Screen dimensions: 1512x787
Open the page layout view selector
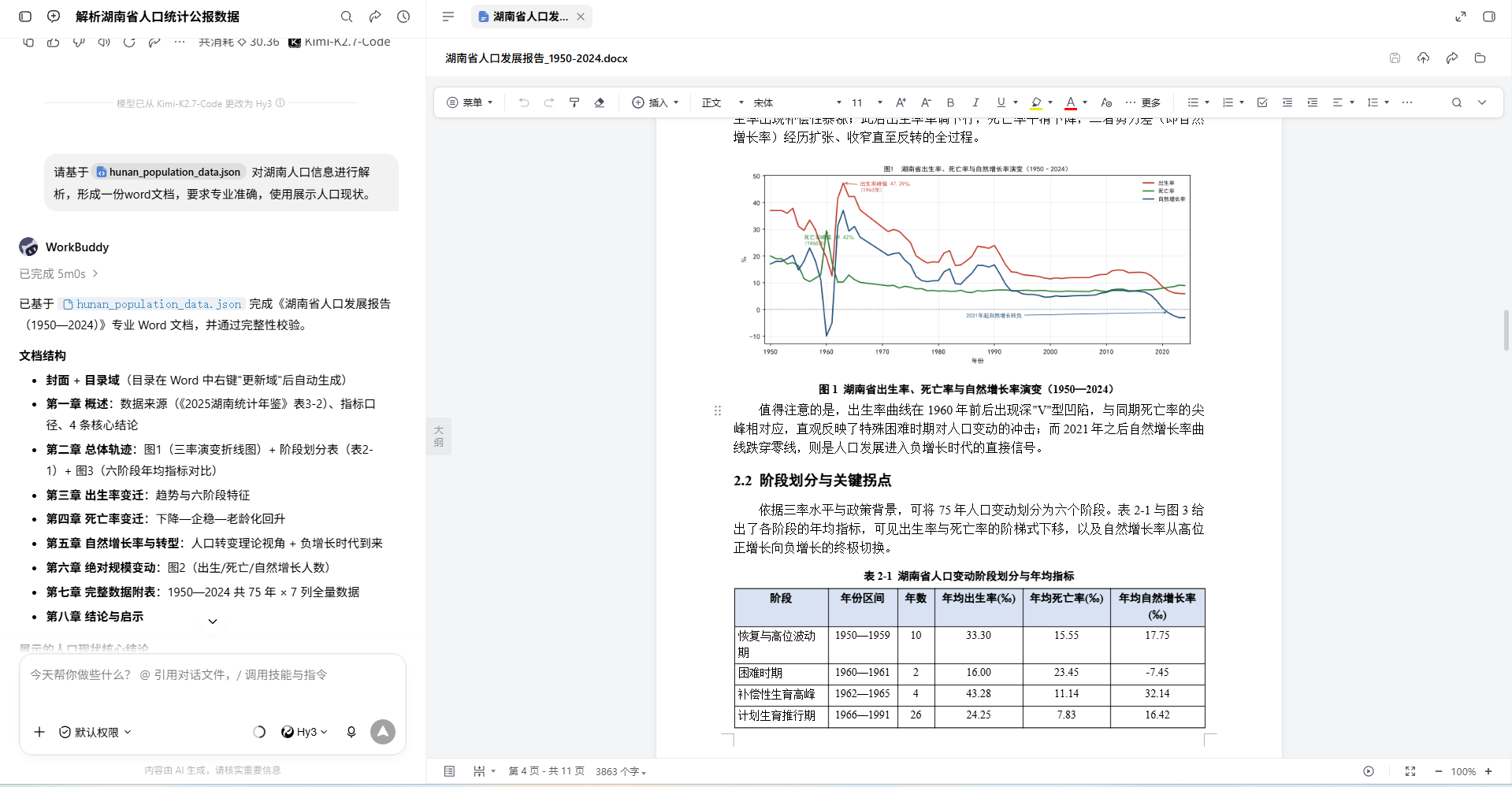[484, 771]
